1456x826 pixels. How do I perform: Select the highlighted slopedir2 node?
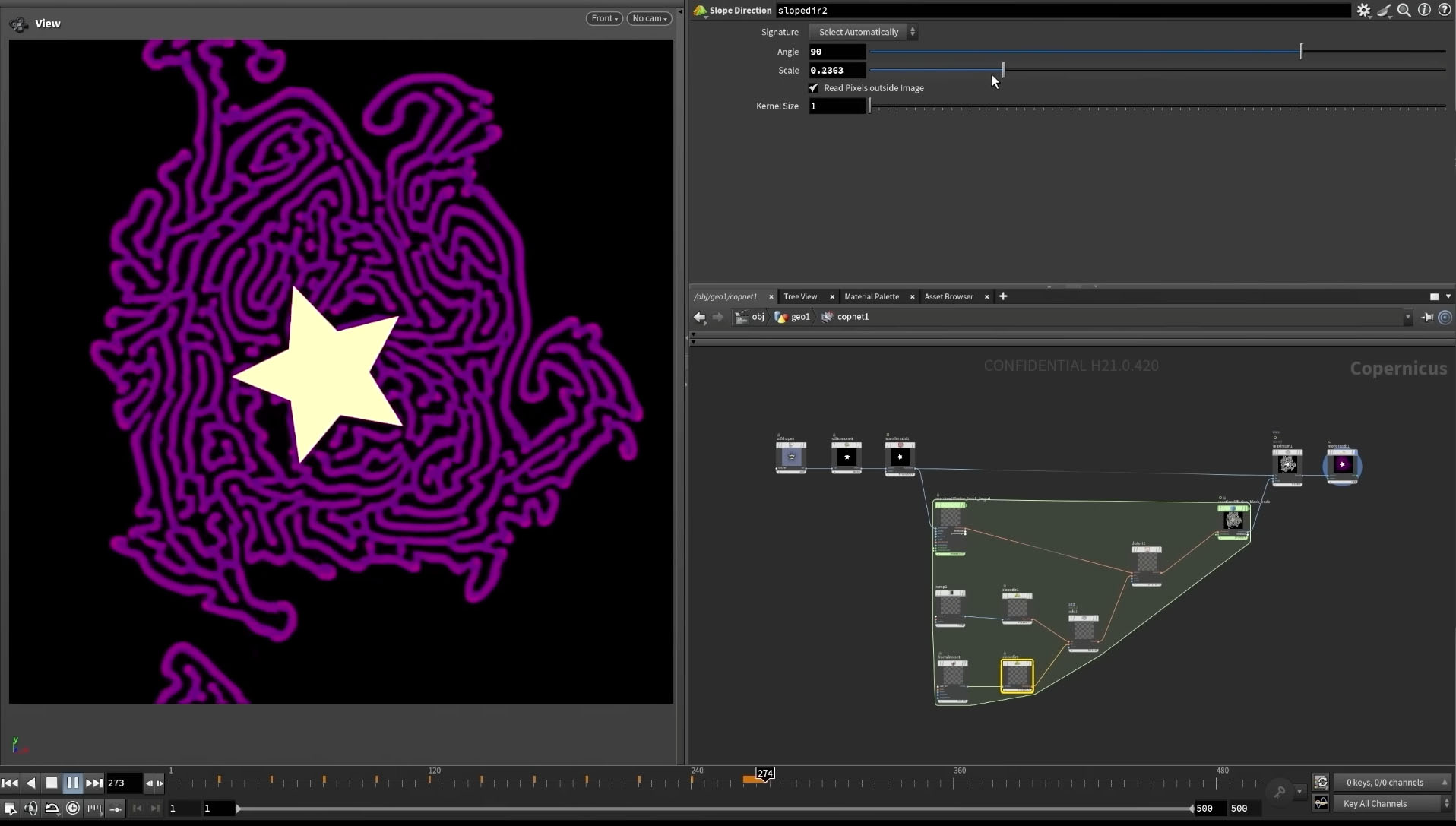[1017, 676]
